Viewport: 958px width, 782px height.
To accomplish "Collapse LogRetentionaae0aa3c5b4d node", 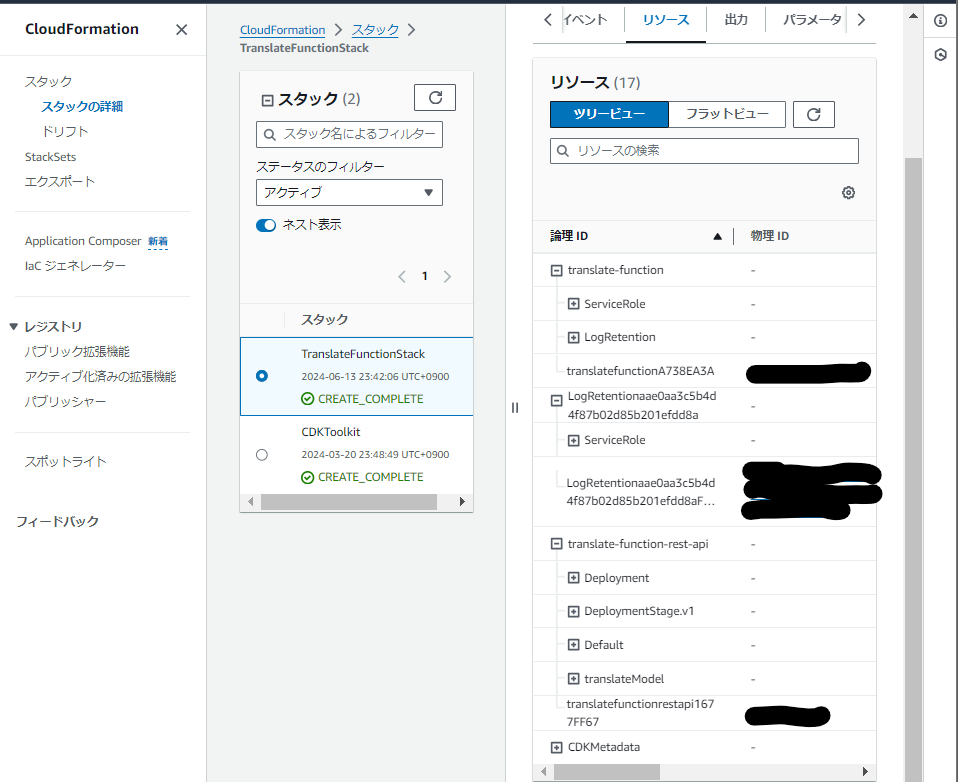I will [556, 401].
